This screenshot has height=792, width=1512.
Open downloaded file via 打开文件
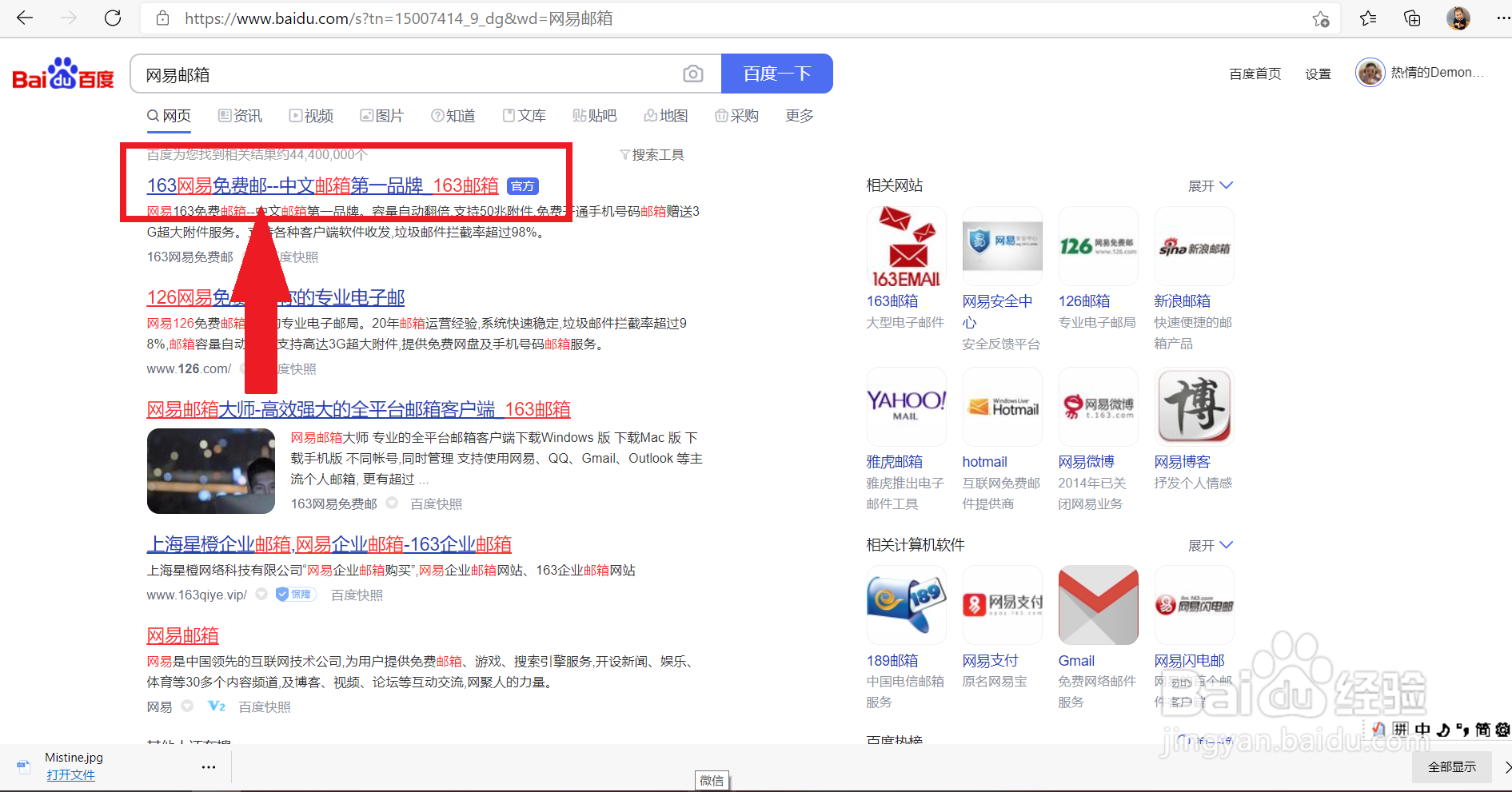70,775
